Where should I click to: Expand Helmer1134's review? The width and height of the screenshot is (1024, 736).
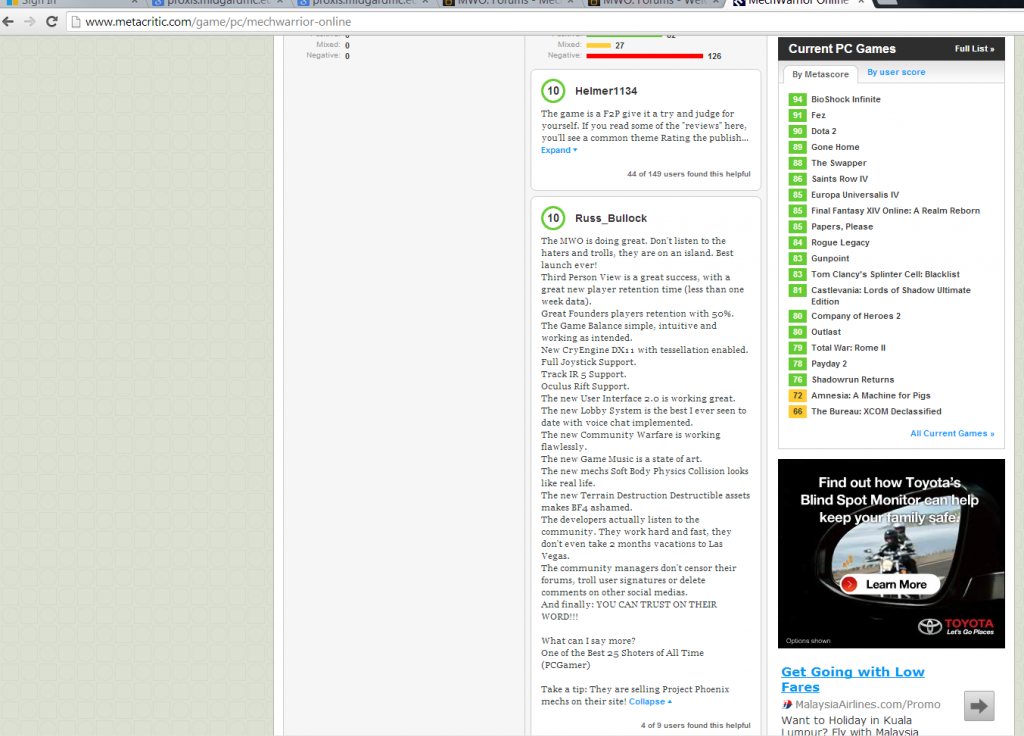pos(559,150)
